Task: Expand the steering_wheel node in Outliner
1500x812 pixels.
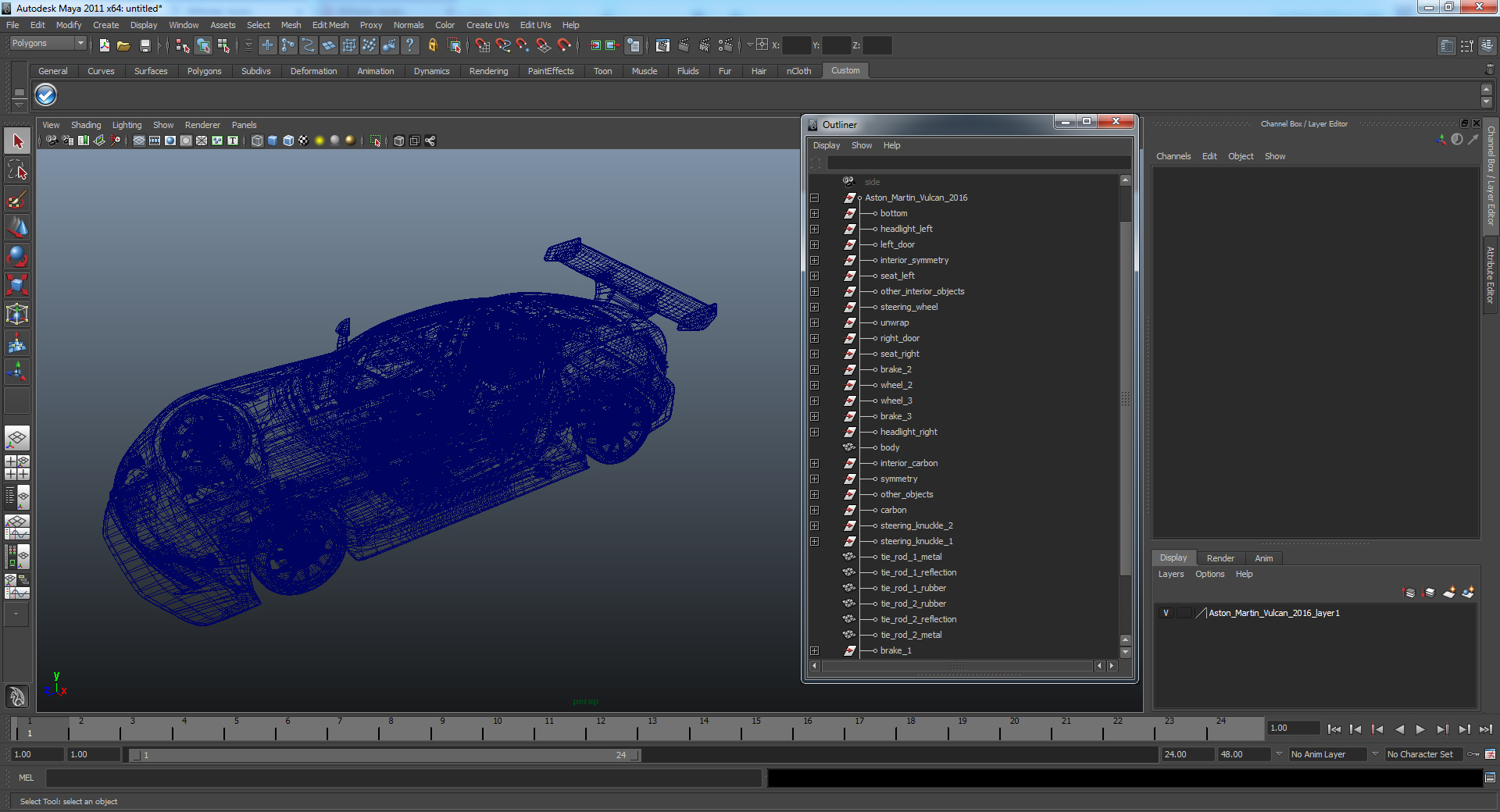Action: (814, 307)
